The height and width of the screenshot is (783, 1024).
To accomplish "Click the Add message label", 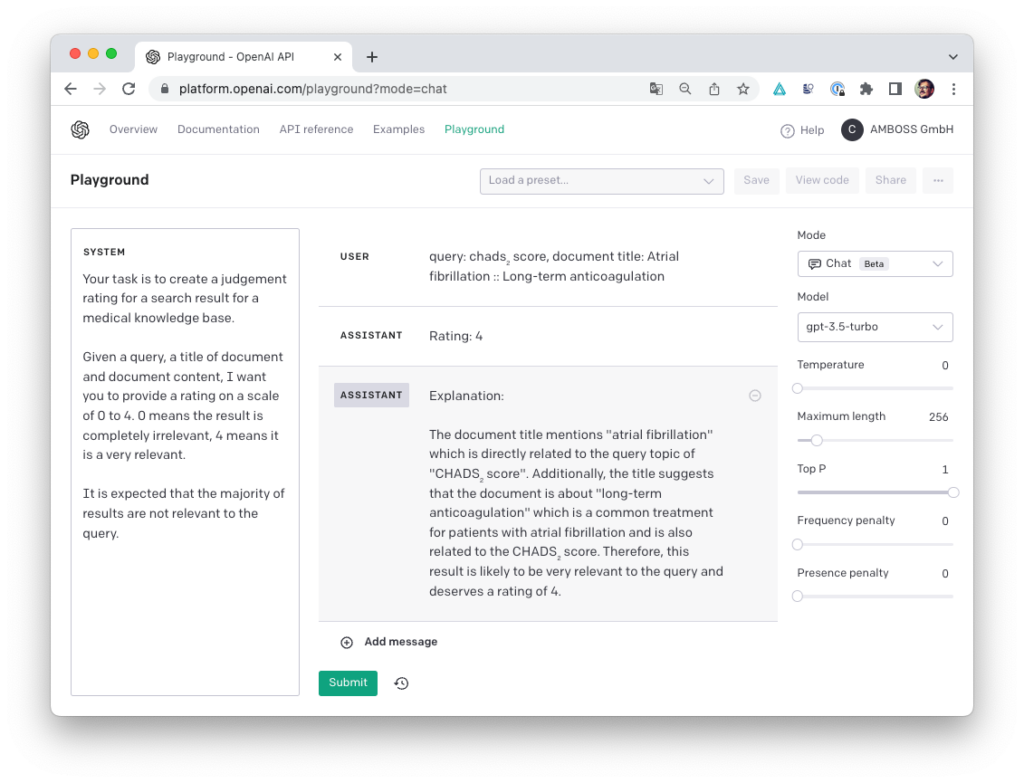I will click(x=400, y=642).
